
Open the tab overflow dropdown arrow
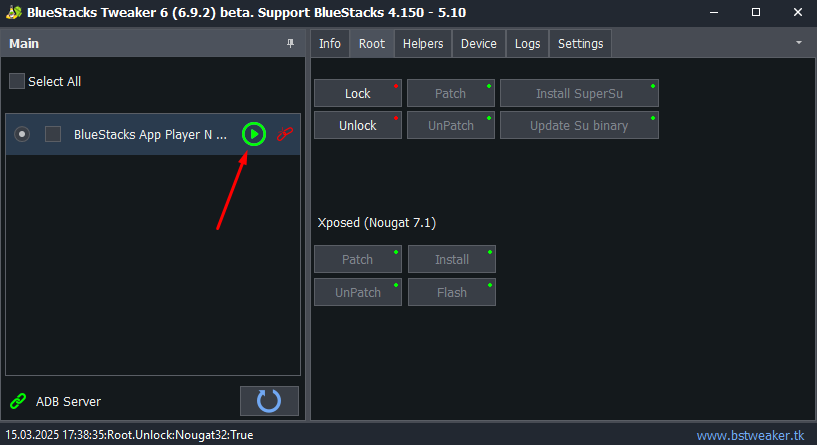[x=799, y=43]
